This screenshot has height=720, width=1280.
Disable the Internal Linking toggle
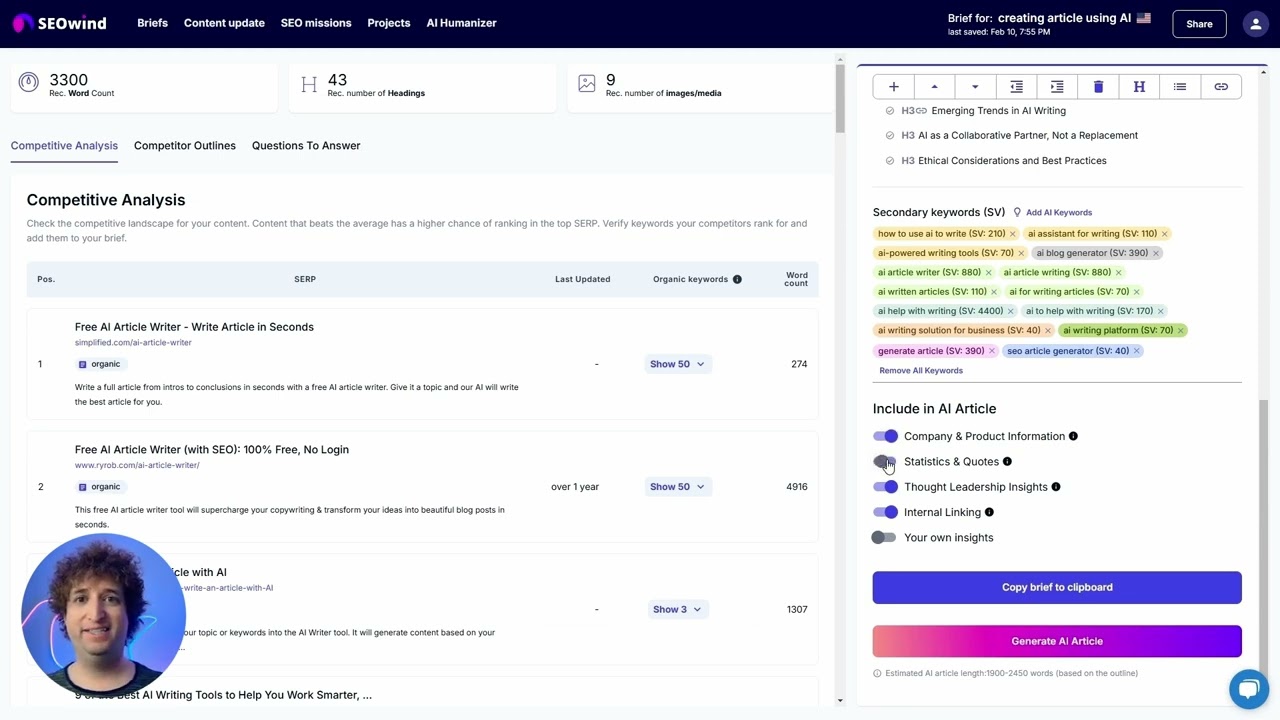tap(884, 512)
